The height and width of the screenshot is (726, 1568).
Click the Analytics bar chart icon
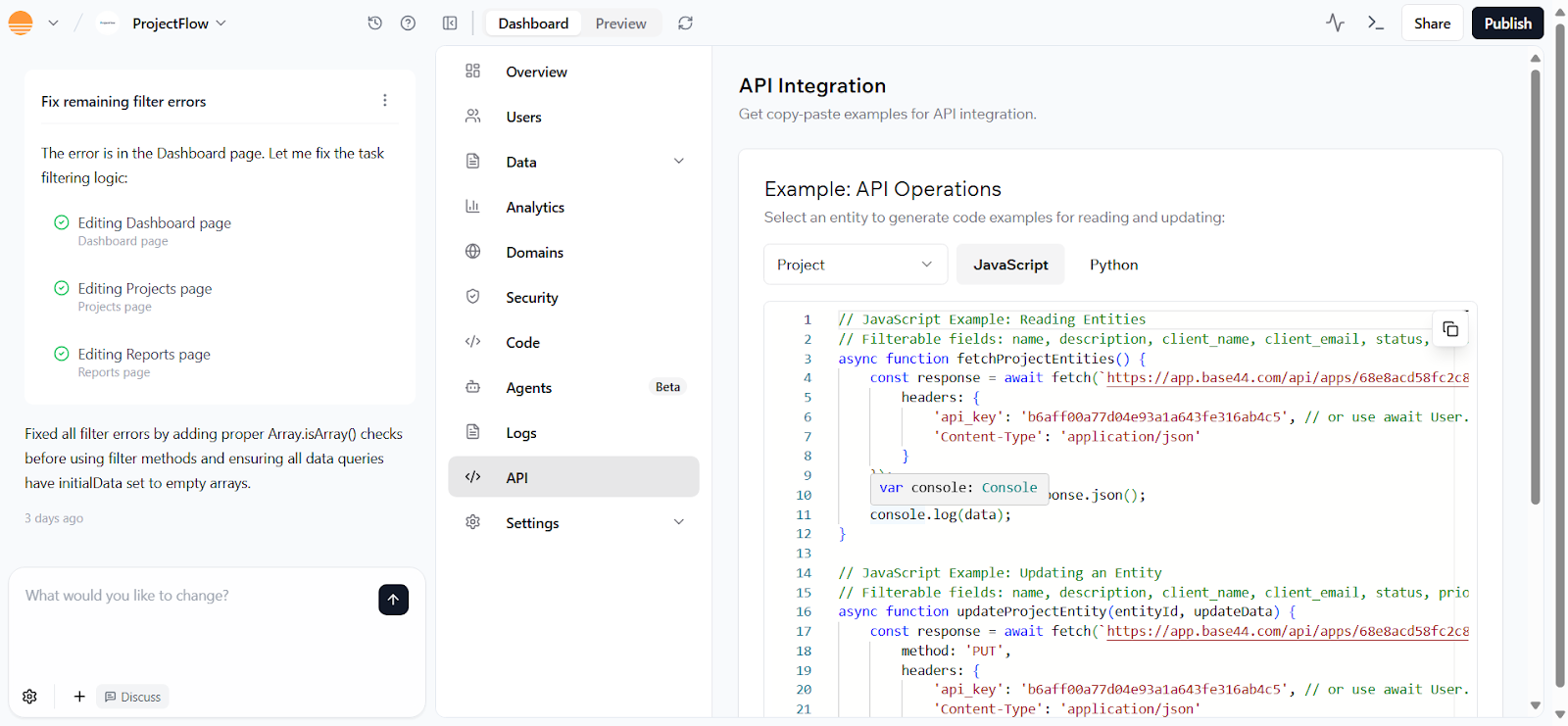click(472, 206)
